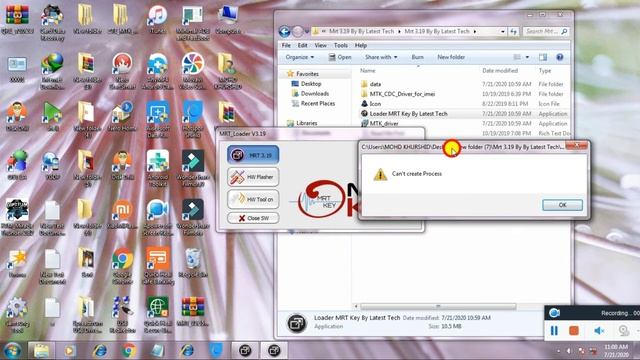The width and height of the screenshot is (640, 360).
Task: Go forward in the Explorer window
Action: click(298, 31)
